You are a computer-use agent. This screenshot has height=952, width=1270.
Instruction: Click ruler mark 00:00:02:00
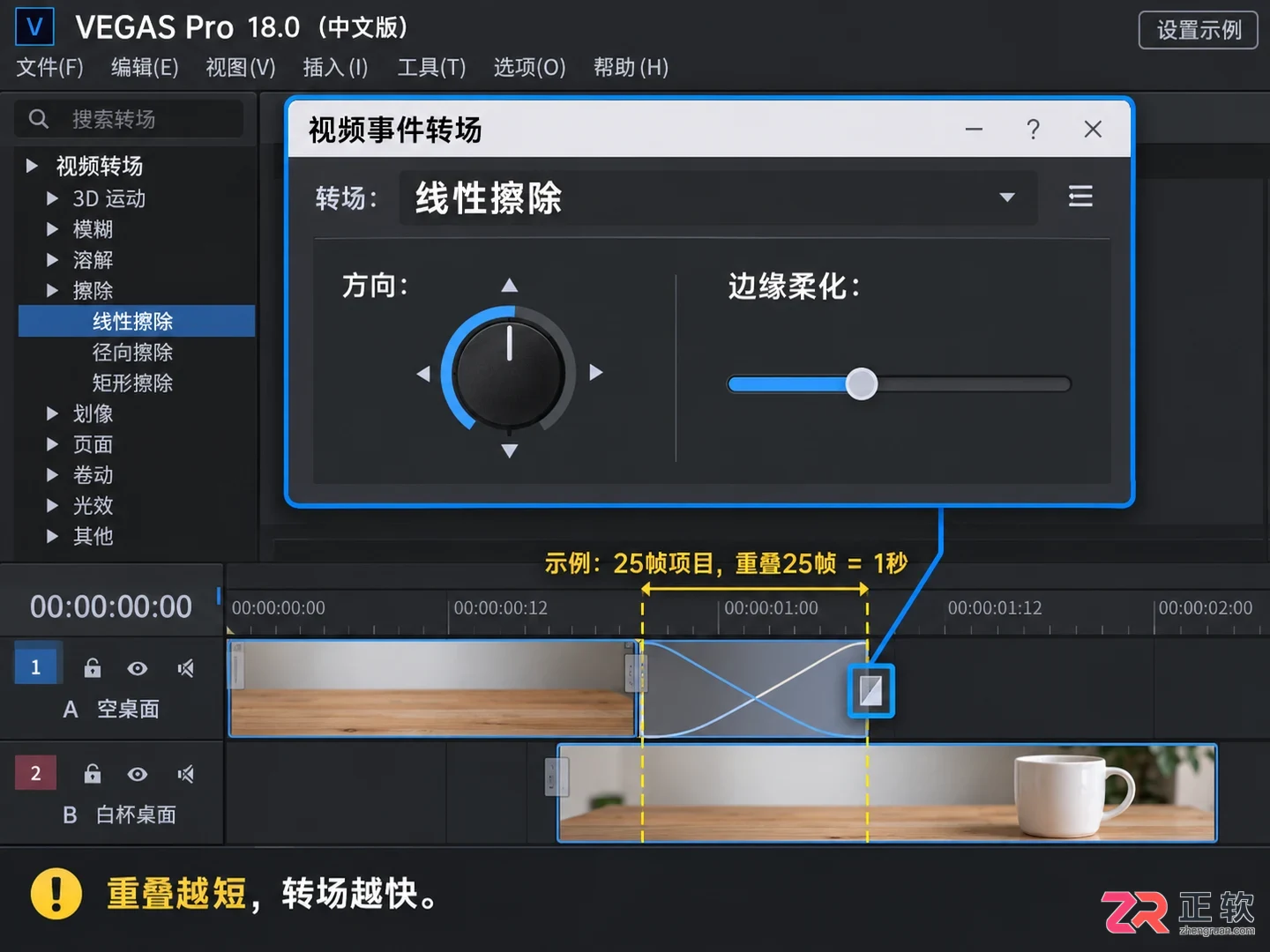point(1205,608)
